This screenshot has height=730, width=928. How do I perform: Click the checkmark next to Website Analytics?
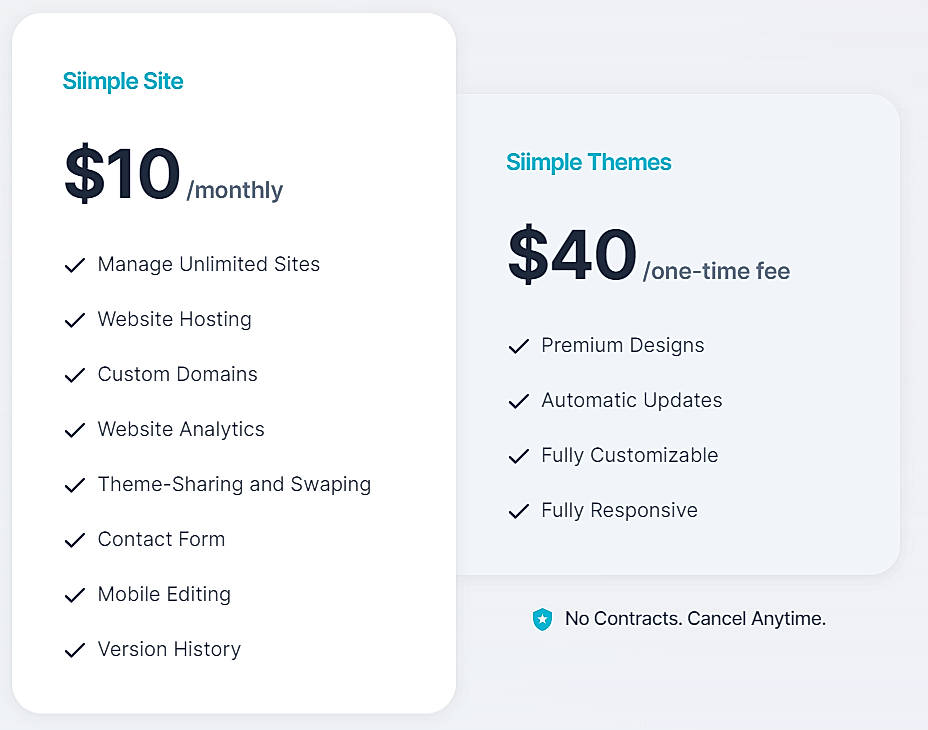[75, 430]
